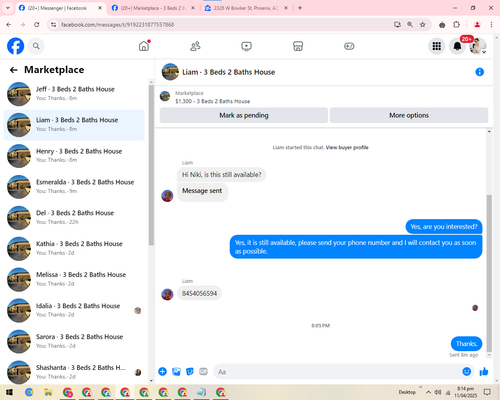Open the emoji picker in message box
The height and width of the screenshot is (400, 500).
pos(467,371)
